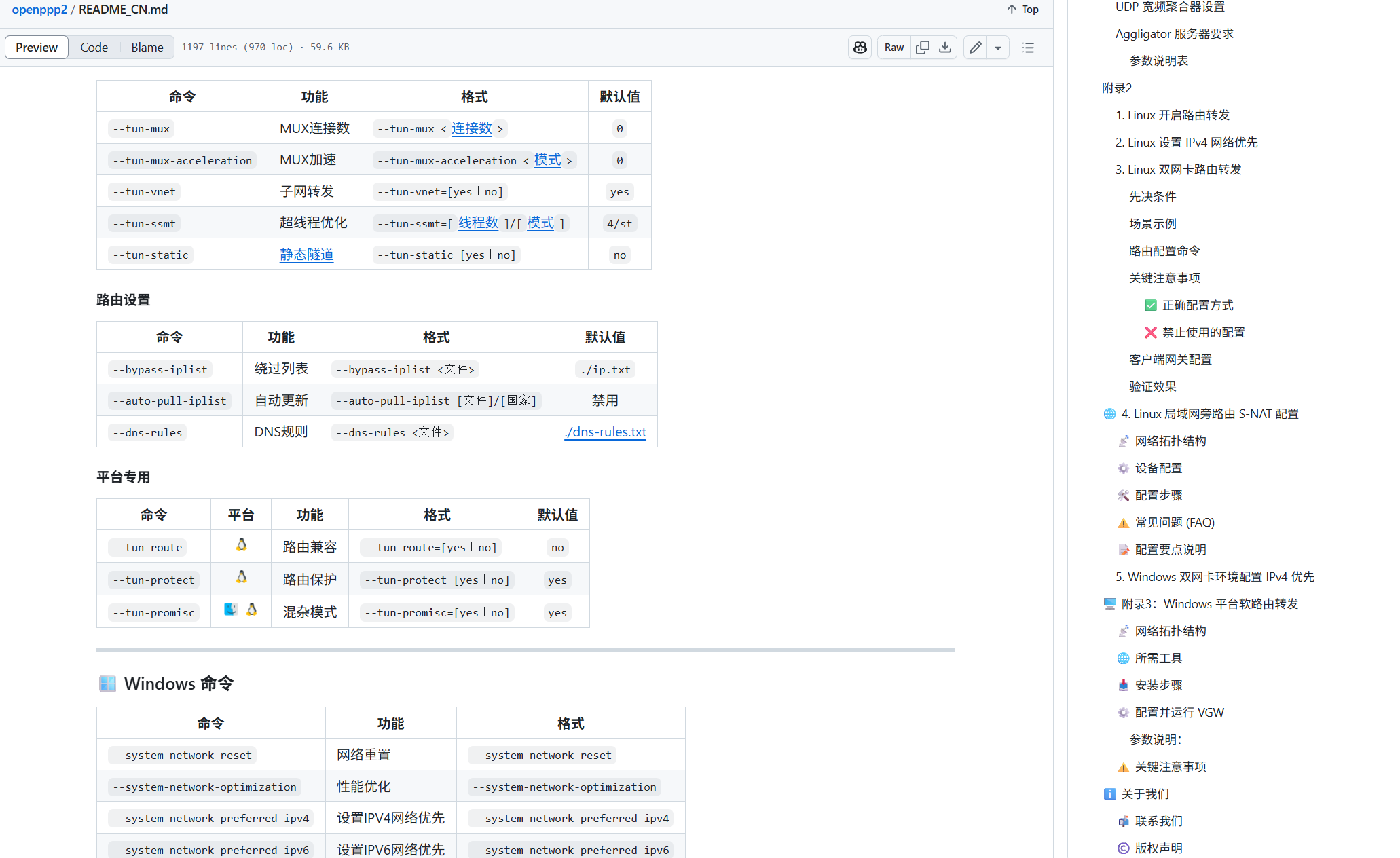Download the raw README file
This screenshot has height=858, width=1400.
[944, 47]
